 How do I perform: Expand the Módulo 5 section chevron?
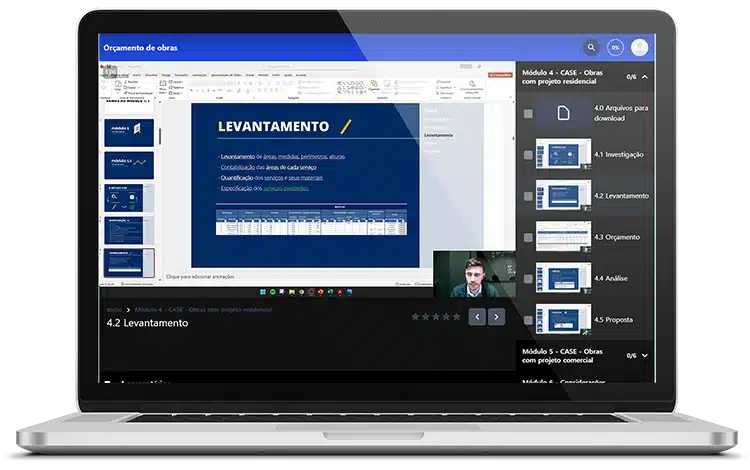point(645,355)
